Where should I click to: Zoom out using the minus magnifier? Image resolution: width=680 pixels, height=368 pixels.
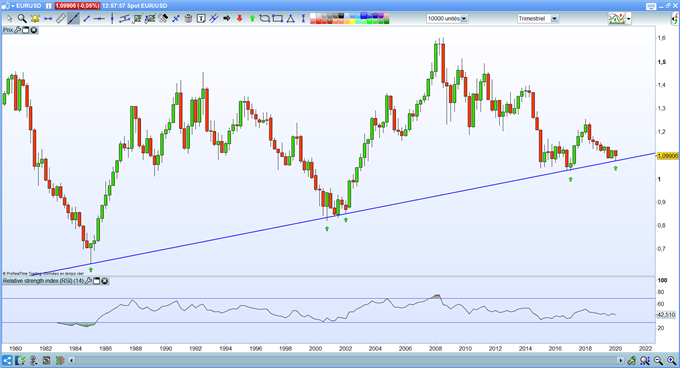(659, 361)
